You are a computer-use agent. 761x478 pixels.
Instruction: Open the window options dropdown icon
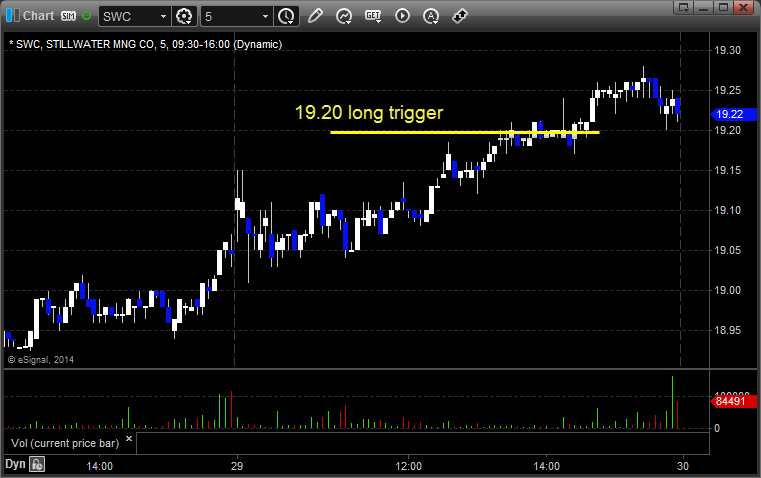tap(684, 7)
